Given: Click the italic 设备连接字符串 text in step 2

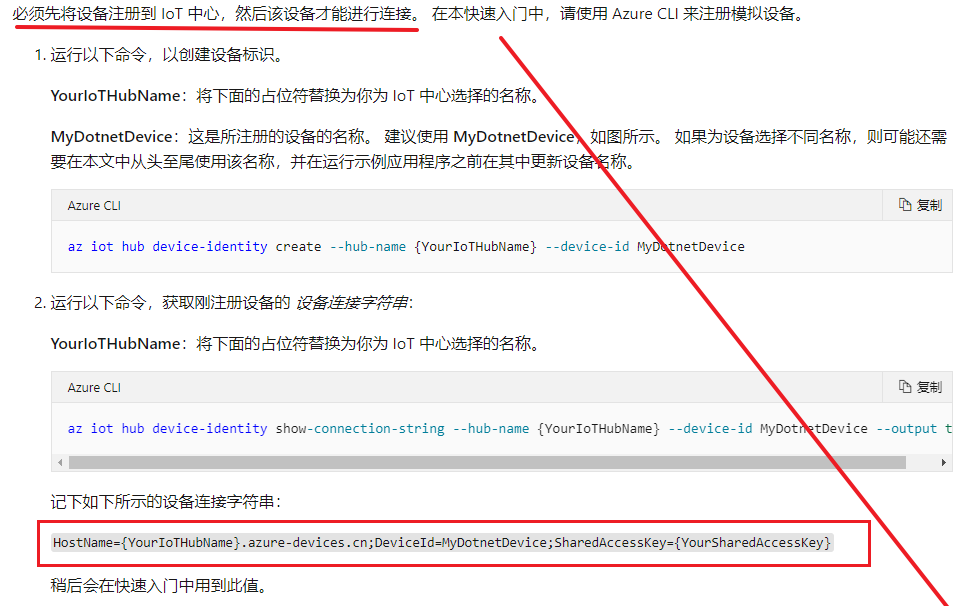Looking at the screenshot, I should [x=351, y=302].
